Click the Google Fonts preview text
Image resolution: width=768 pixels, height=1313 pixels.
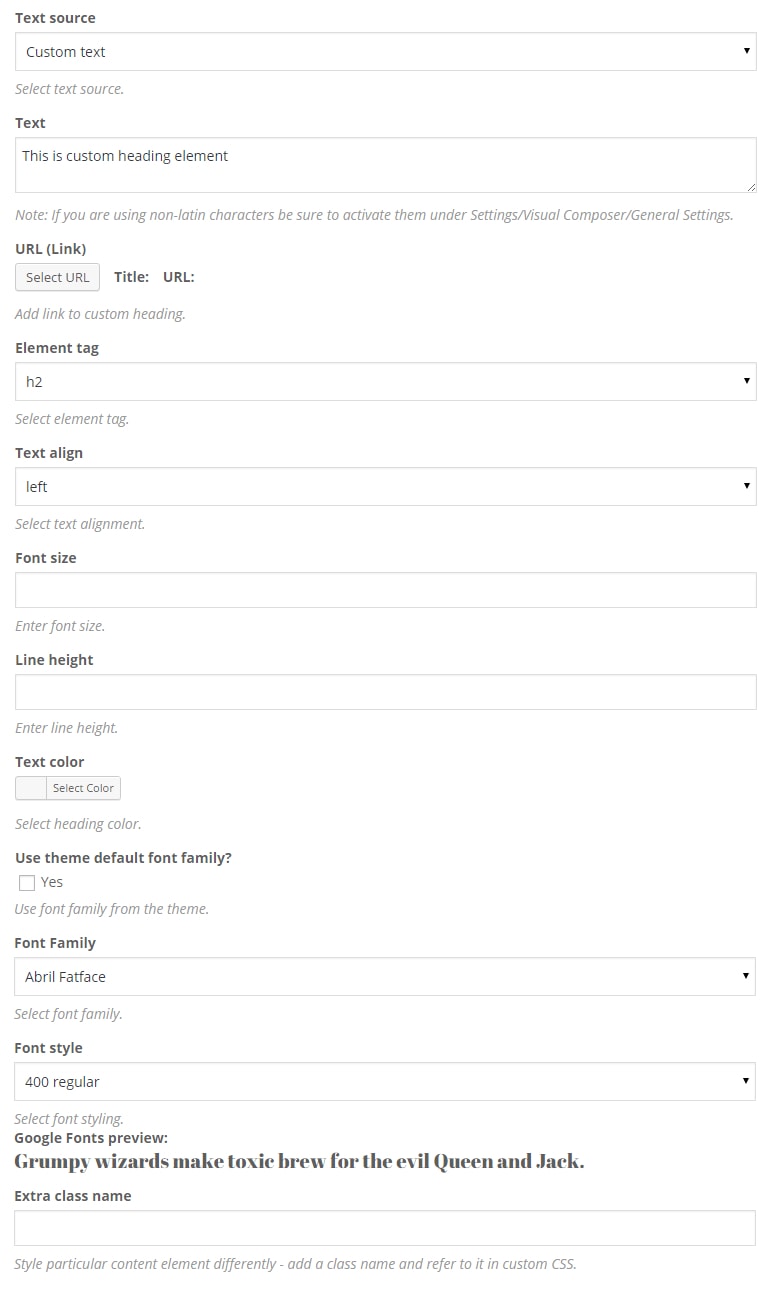click(299, 1162)
